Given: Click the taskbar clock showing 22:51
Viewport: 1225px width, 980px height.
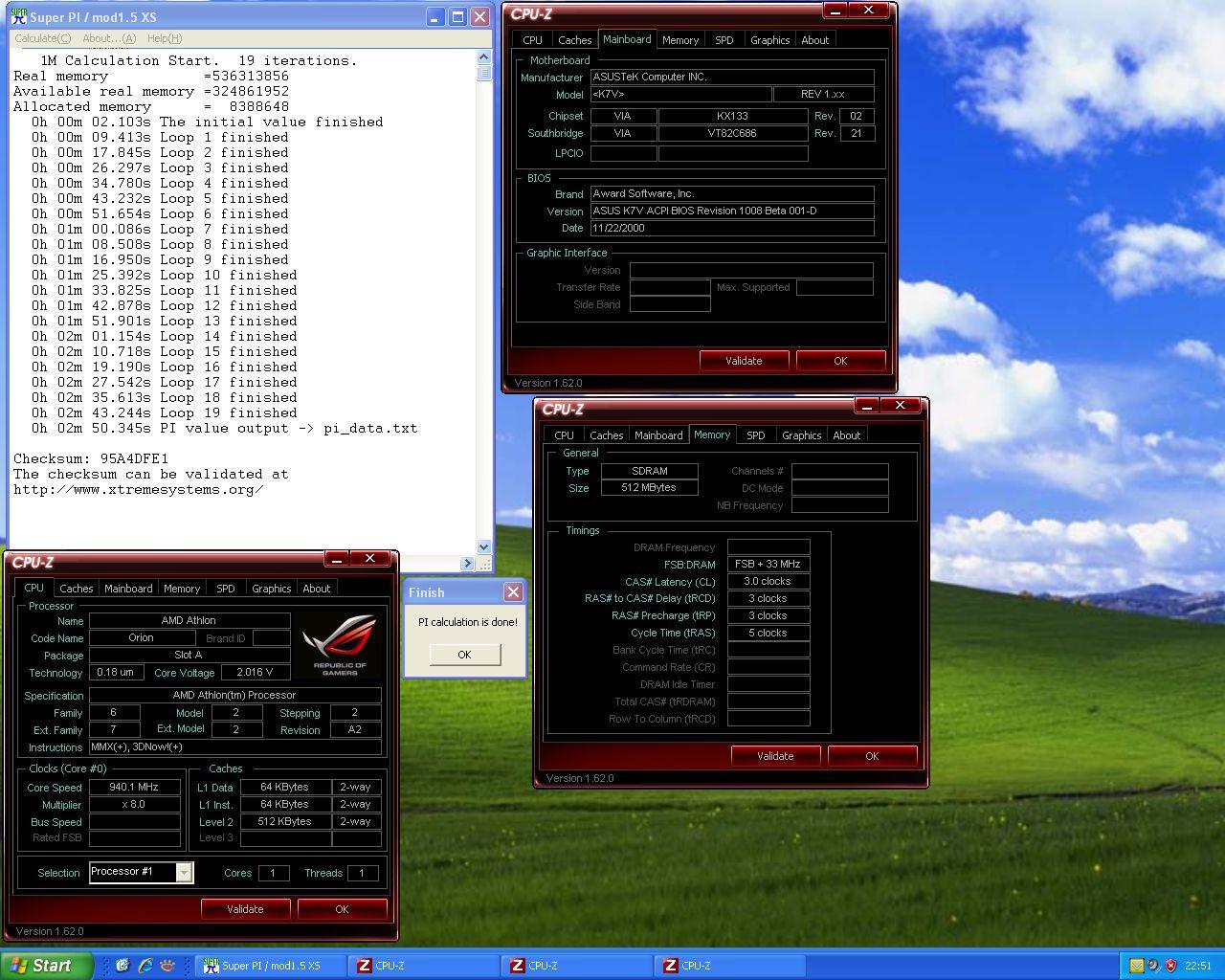Looking at the screenshot, I should [x=1198, y=966].
